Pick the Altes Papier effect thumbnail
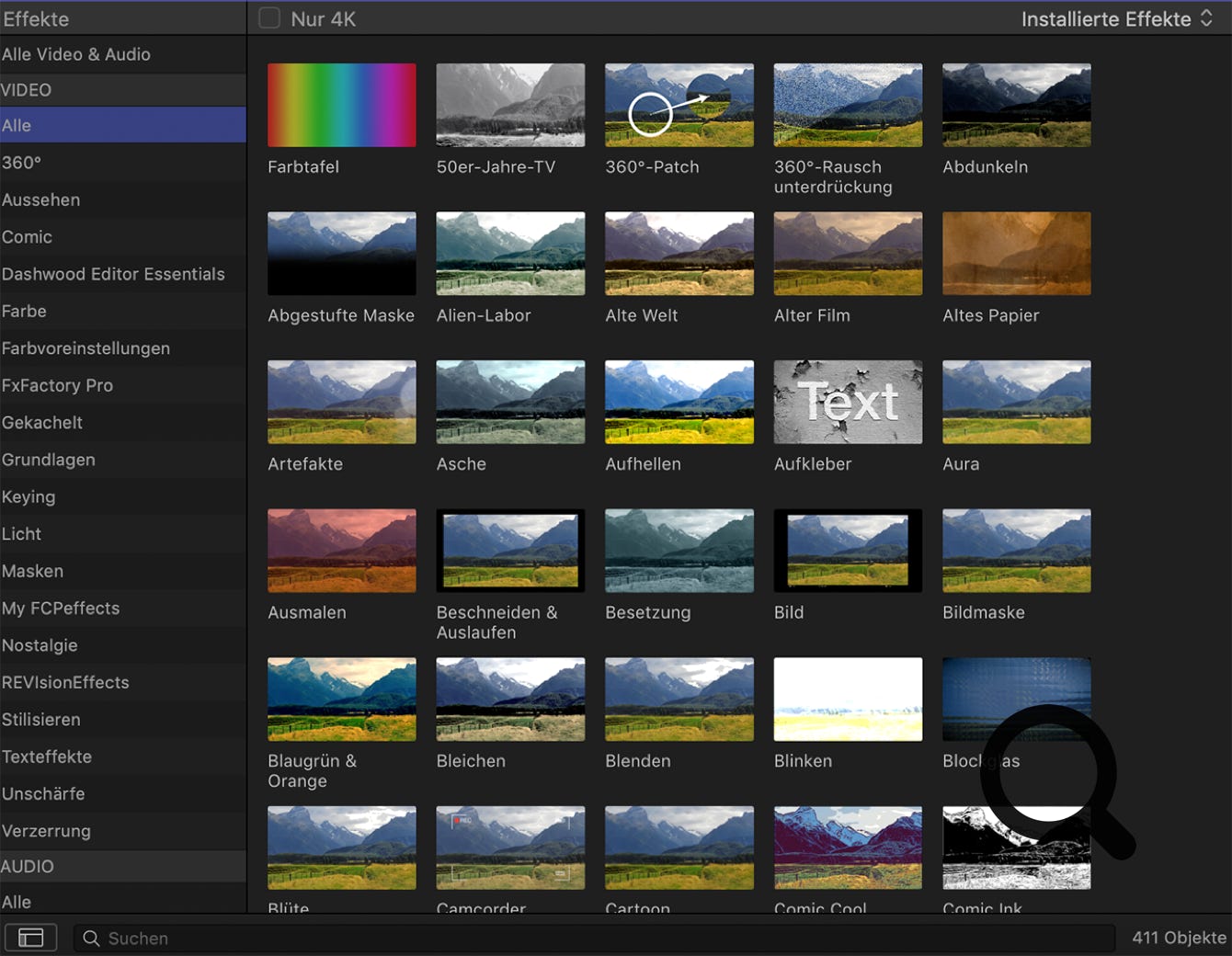The width and height of the screenshot is (1232, 956). 1016,254
